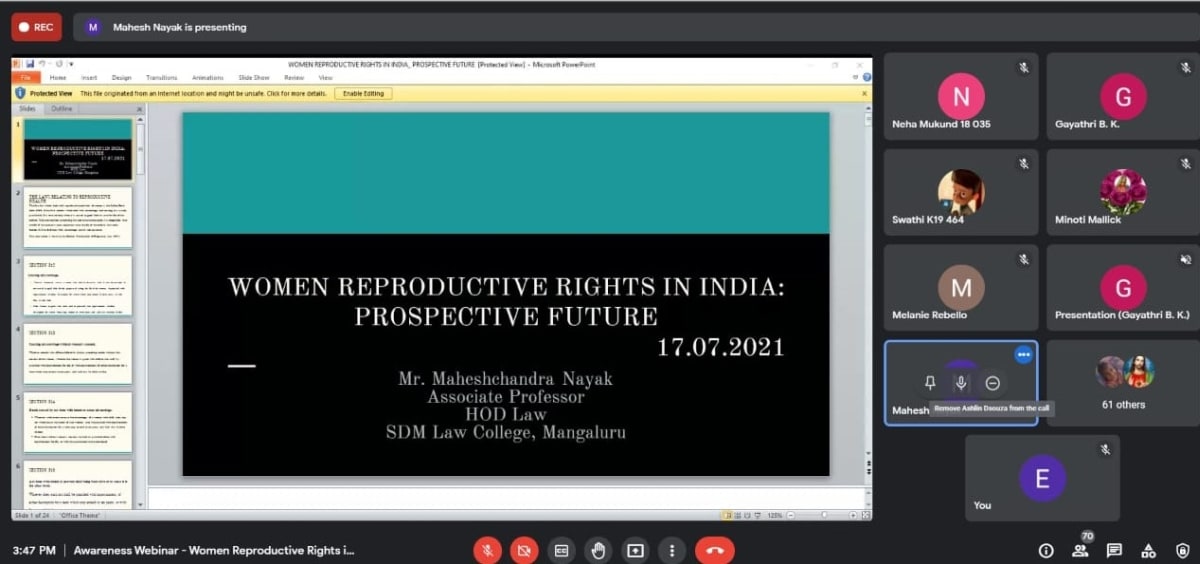Image resolution: width=1200 pixels, height=564 pixels.
Task: Open host controls shield icon
Action: click(1183, 550)
